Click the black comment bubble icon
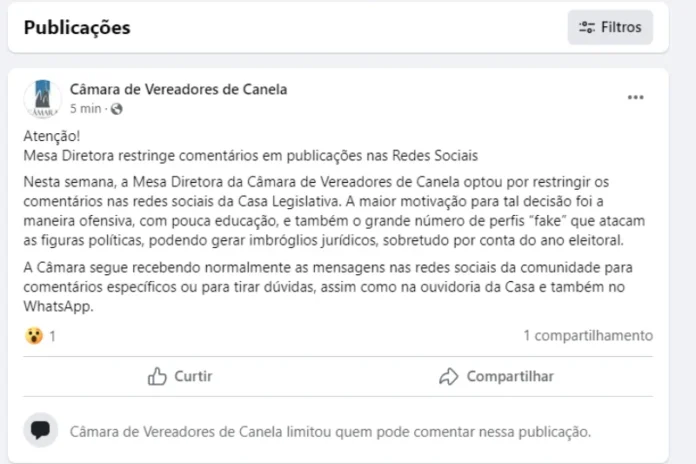The image size is (696, 464). click(x=41, y=430)
